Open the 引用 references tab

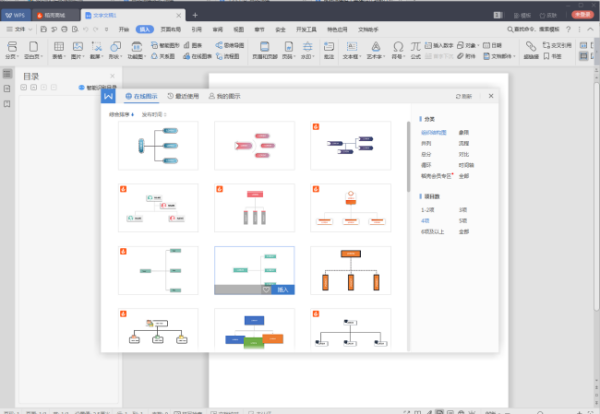coord(197,29)
